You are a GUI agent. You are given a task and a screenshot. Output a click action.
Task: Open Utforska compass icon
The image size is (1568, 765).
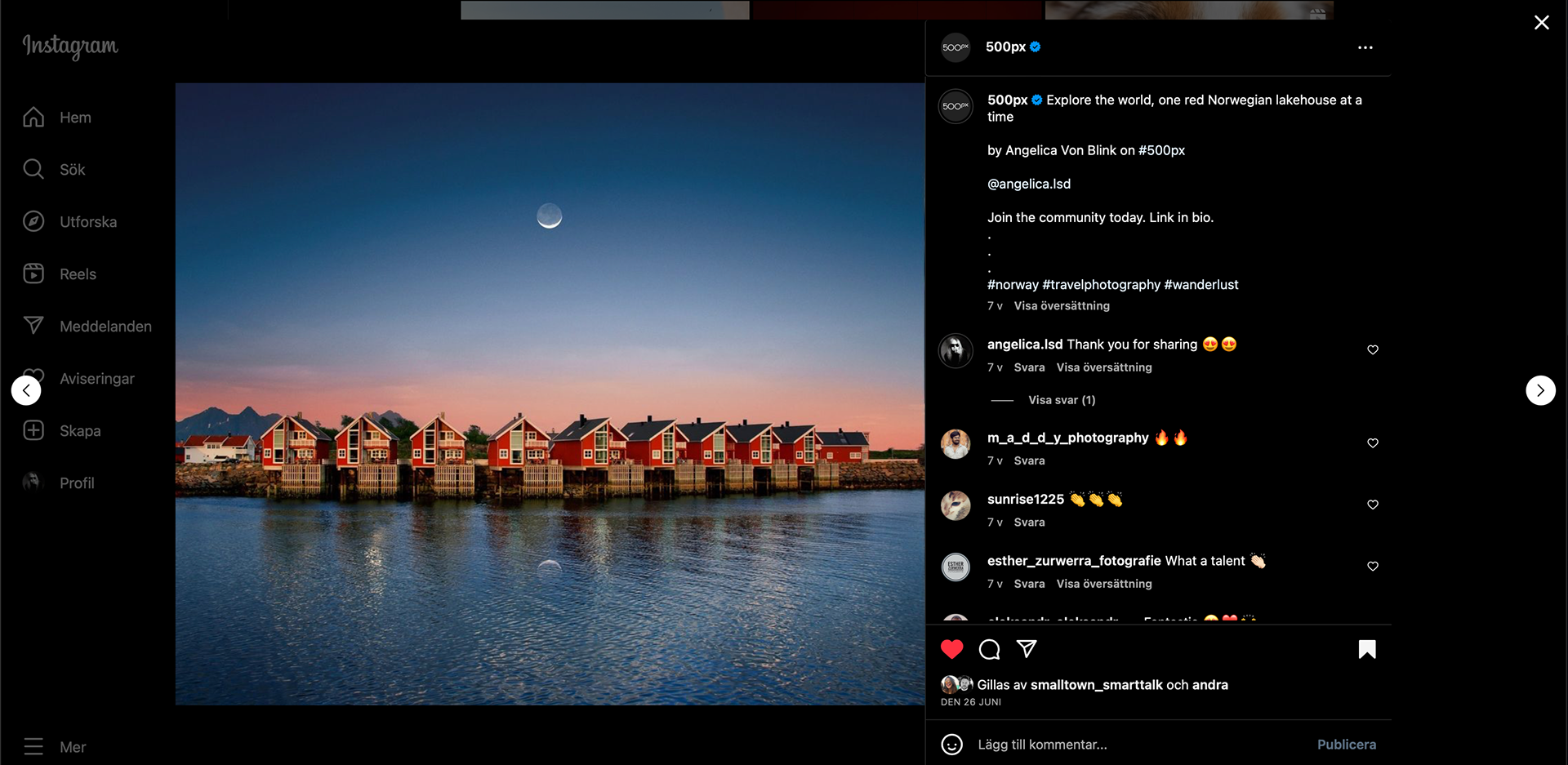click(x=33, y=221)
